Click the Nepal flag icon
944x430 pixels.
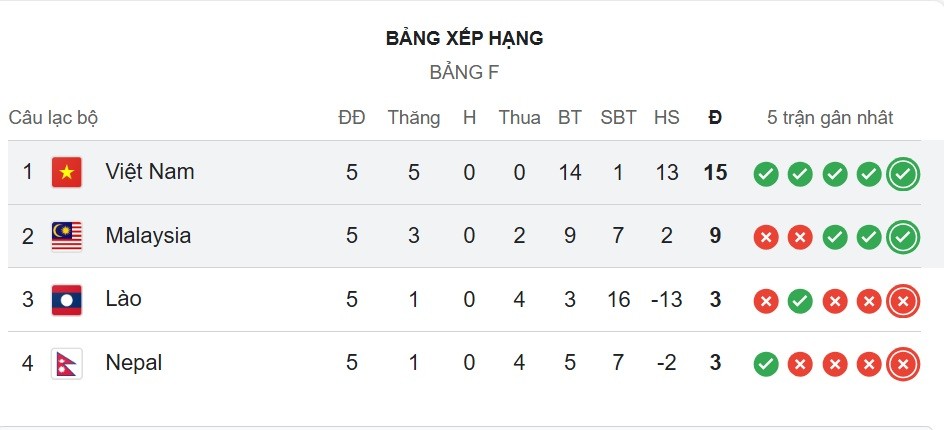coord(67,363)
